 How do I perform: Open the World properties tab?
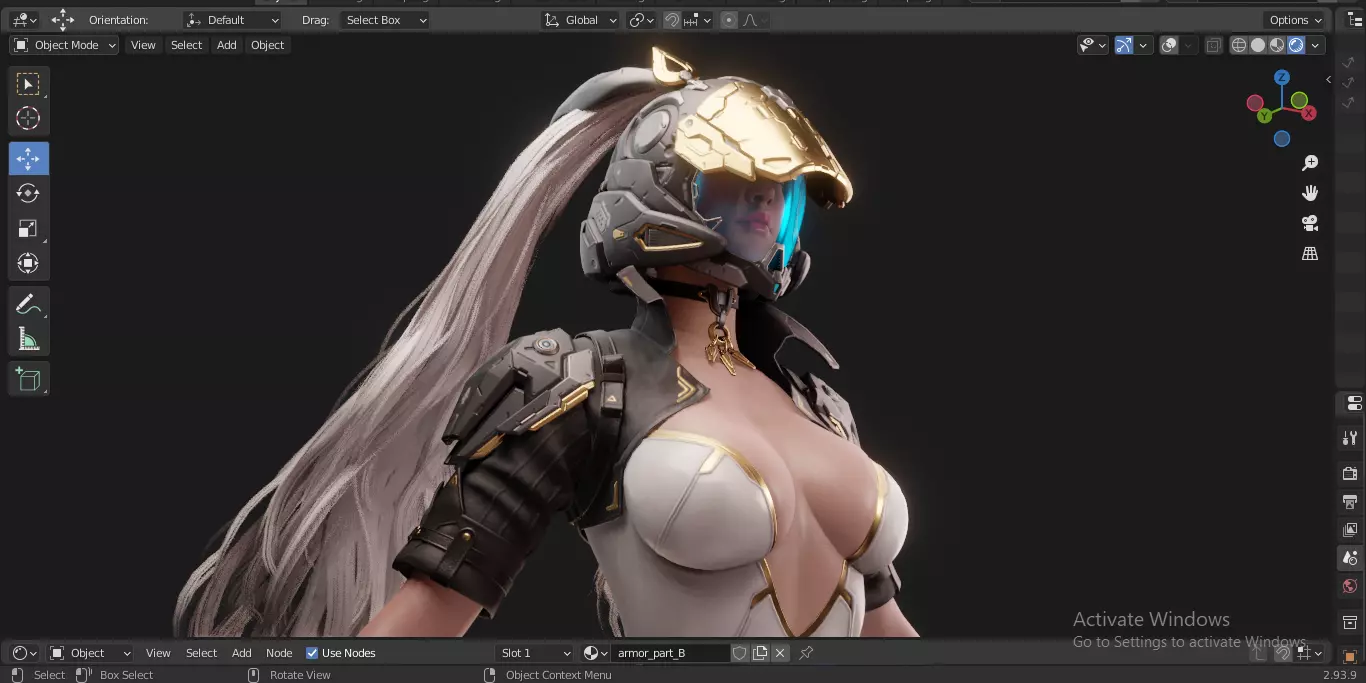pyautogui.click(x=1350, y=586)
